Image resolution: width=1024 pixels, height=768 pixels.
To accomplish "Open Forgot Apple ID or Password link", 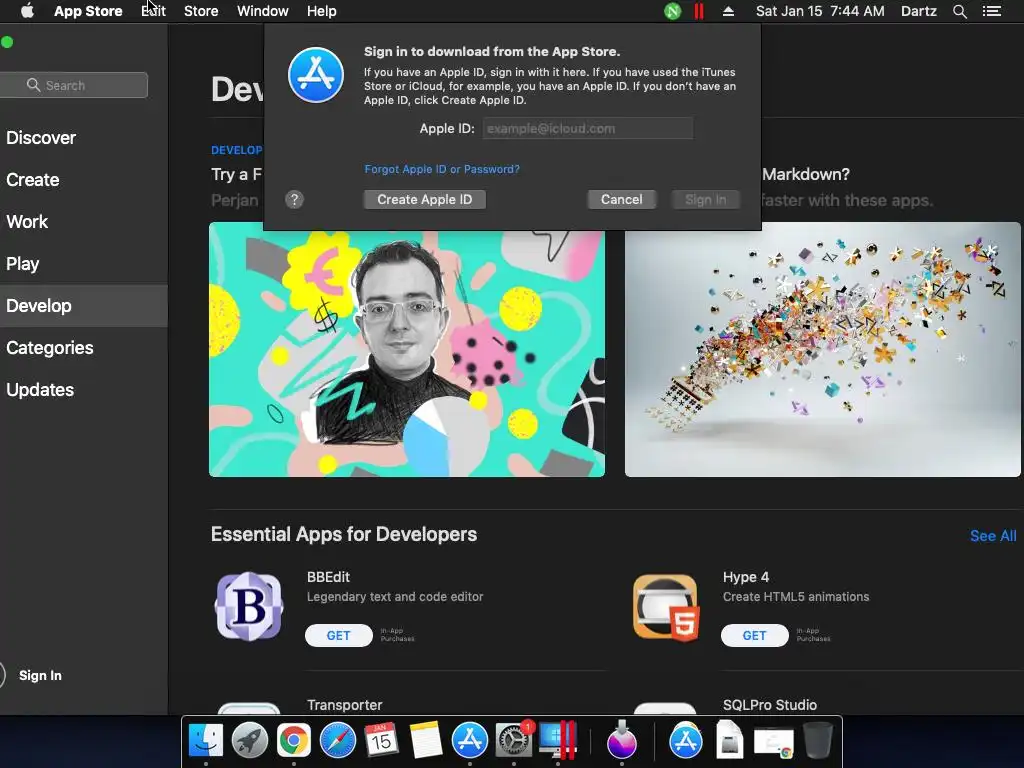I will click(442, 169).
